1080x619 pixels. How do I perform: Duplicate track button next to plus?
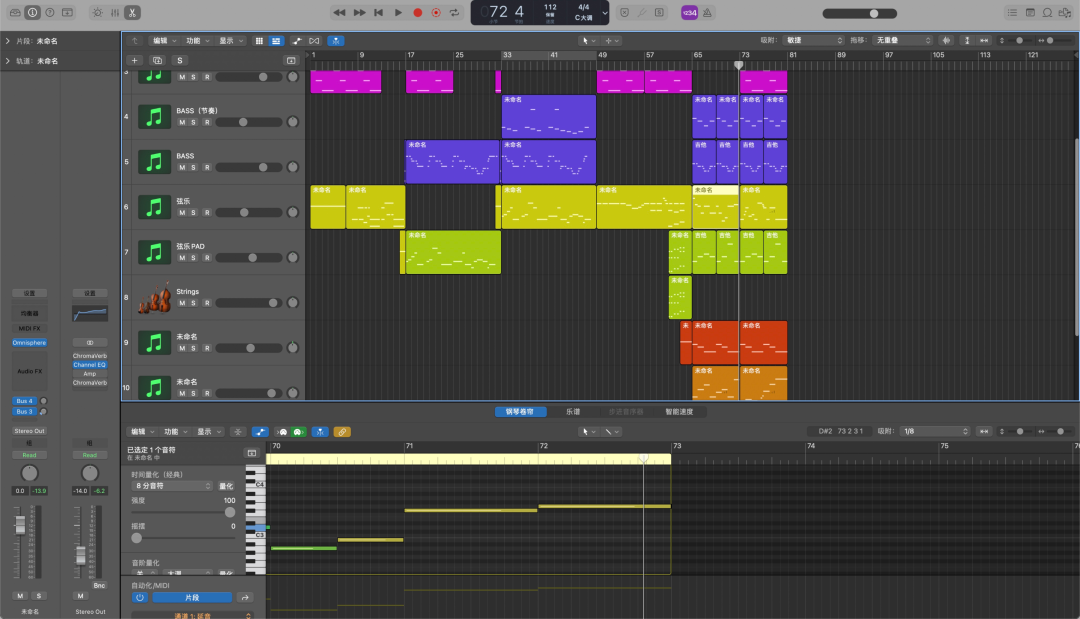(x=157, y=61)
